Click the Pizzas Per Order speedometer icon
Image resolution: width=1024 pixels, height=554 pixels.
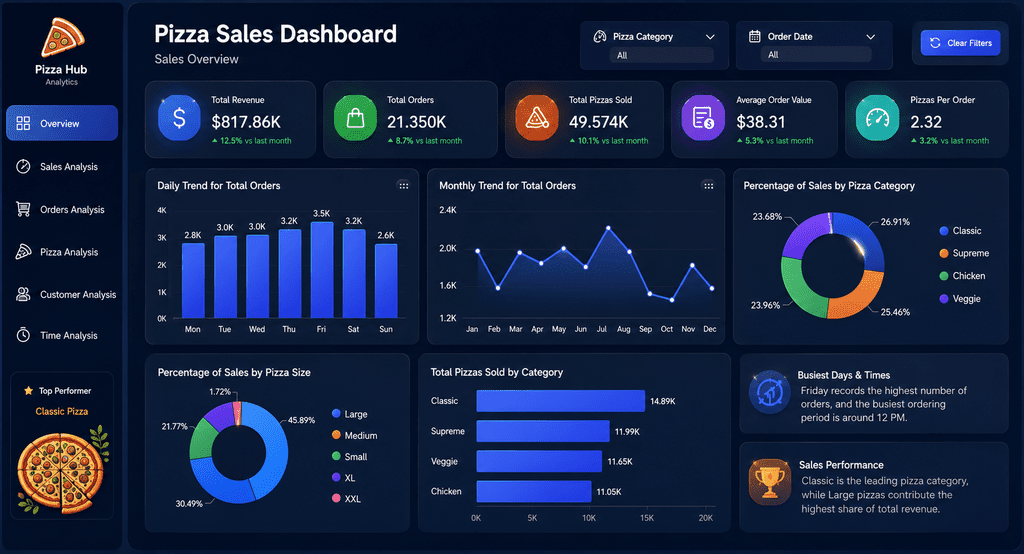(x=877, y=118)
